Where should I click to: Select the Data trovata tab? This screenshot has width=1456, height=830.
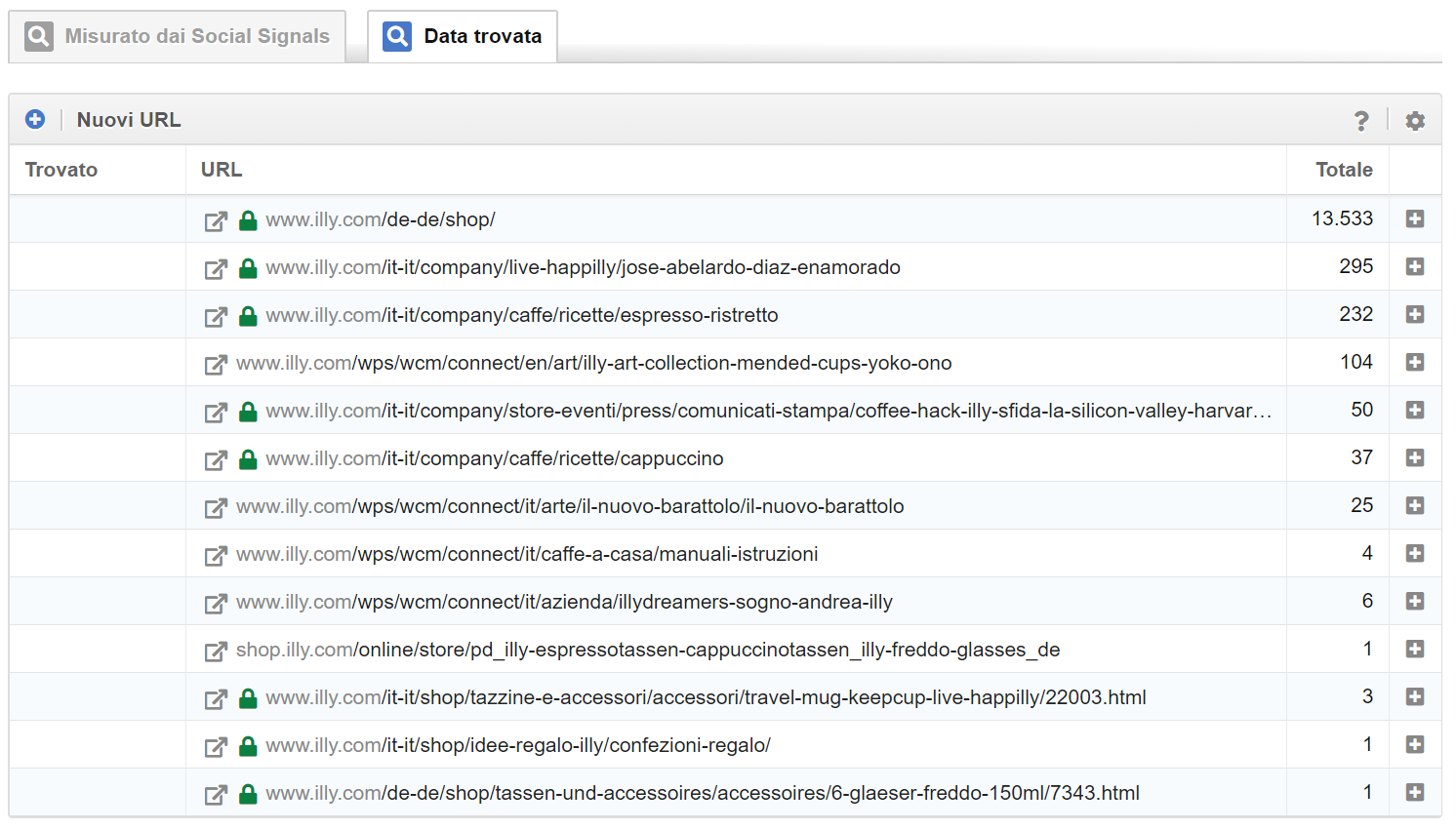click(x=463, y=37)
